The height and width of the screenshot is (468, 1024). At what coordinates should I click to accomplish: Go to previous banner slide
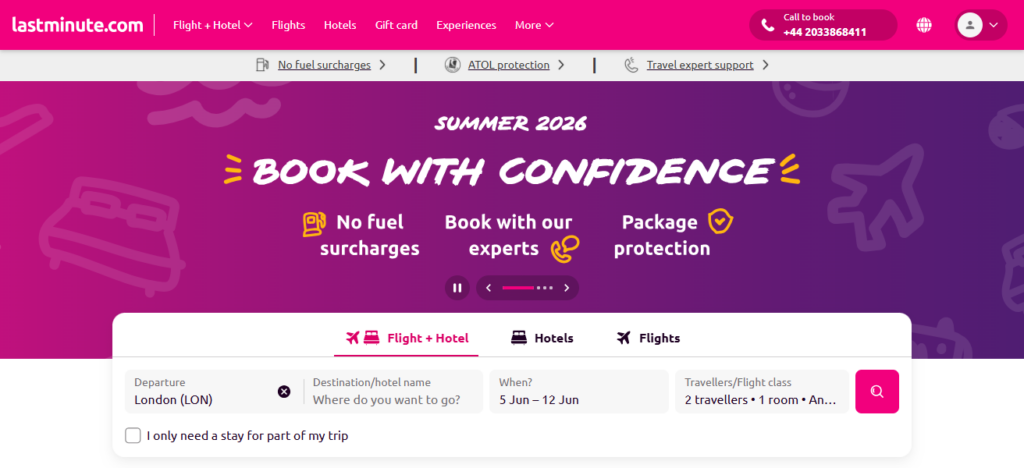488,288
